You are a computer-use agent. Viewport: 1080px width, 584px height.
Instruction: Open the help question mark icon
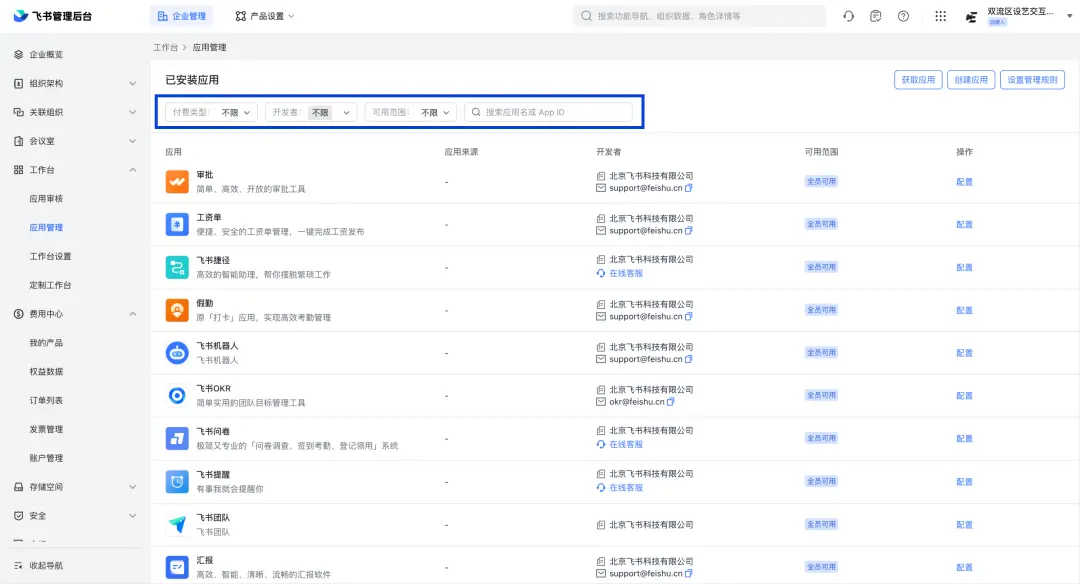tap(904, 16)
